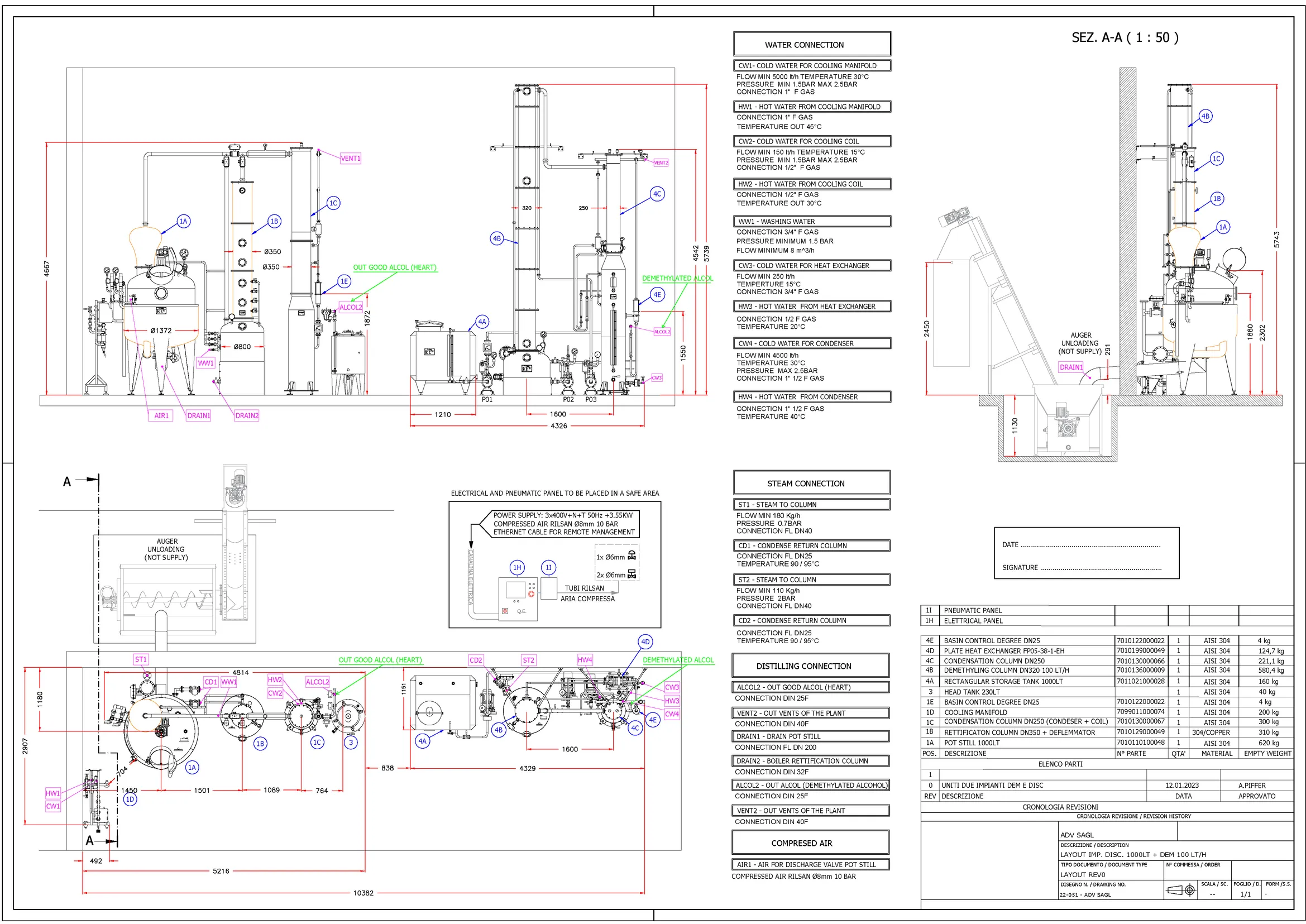Click the SIGNATURE dotted line field
The height and width of the screenshot is (924, 1306).
click(1100, 568)
